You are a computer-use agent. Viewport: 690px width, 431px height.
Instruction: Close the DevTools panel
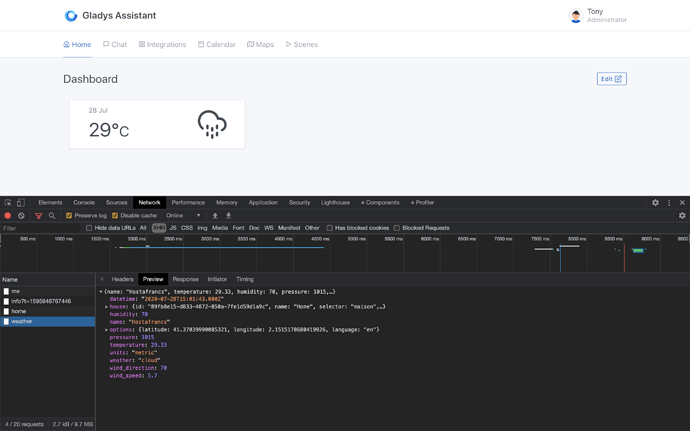pos(682,203)
